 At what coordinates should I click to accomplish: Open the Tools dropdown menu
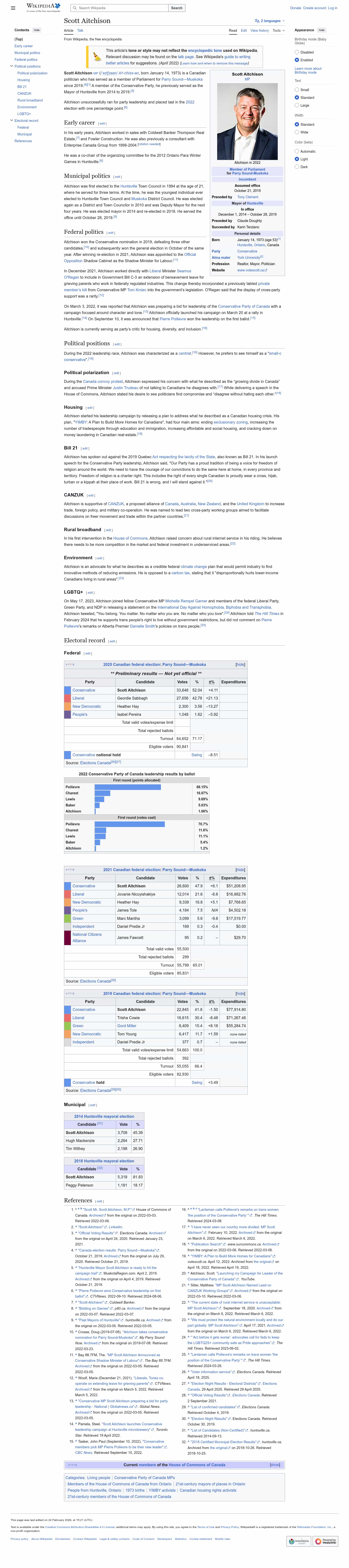coord(278,31)
